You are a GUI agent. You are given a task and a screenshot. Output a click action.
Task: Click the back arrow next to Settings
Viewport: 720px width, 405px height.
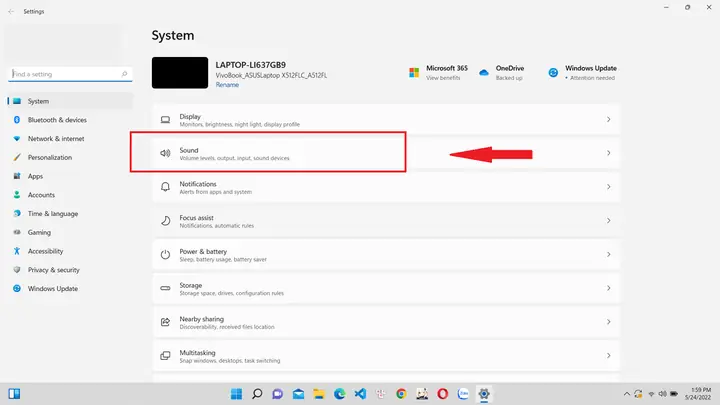11,11
